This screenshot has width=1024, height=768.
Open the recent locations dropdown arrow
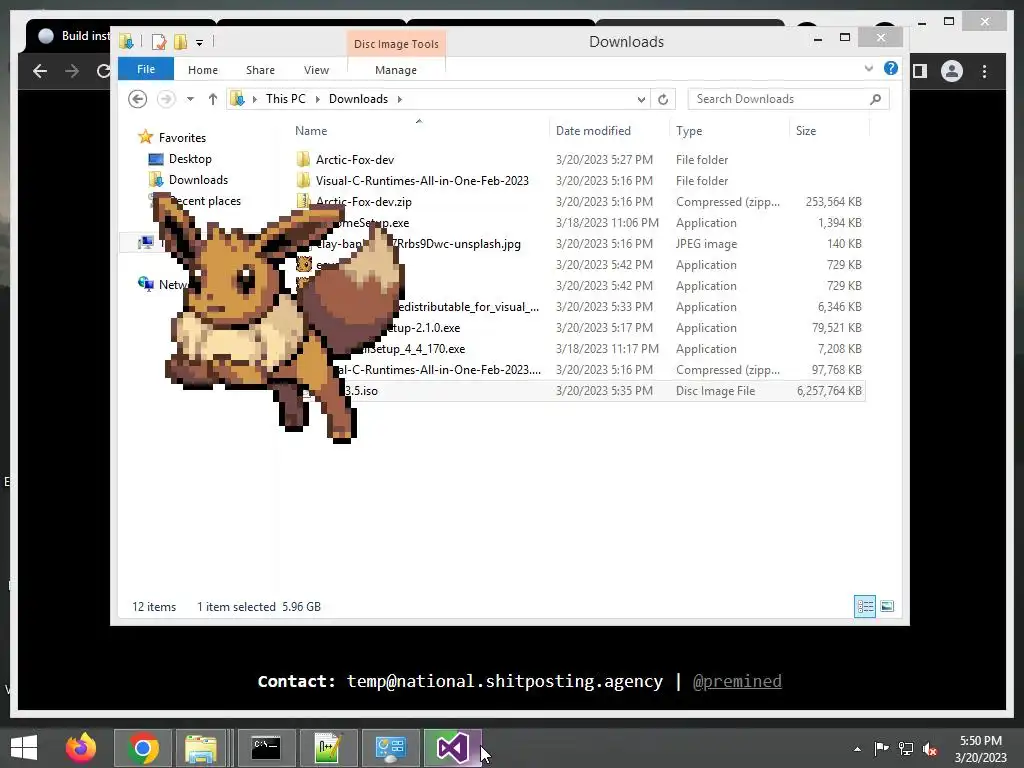[190, 99]
